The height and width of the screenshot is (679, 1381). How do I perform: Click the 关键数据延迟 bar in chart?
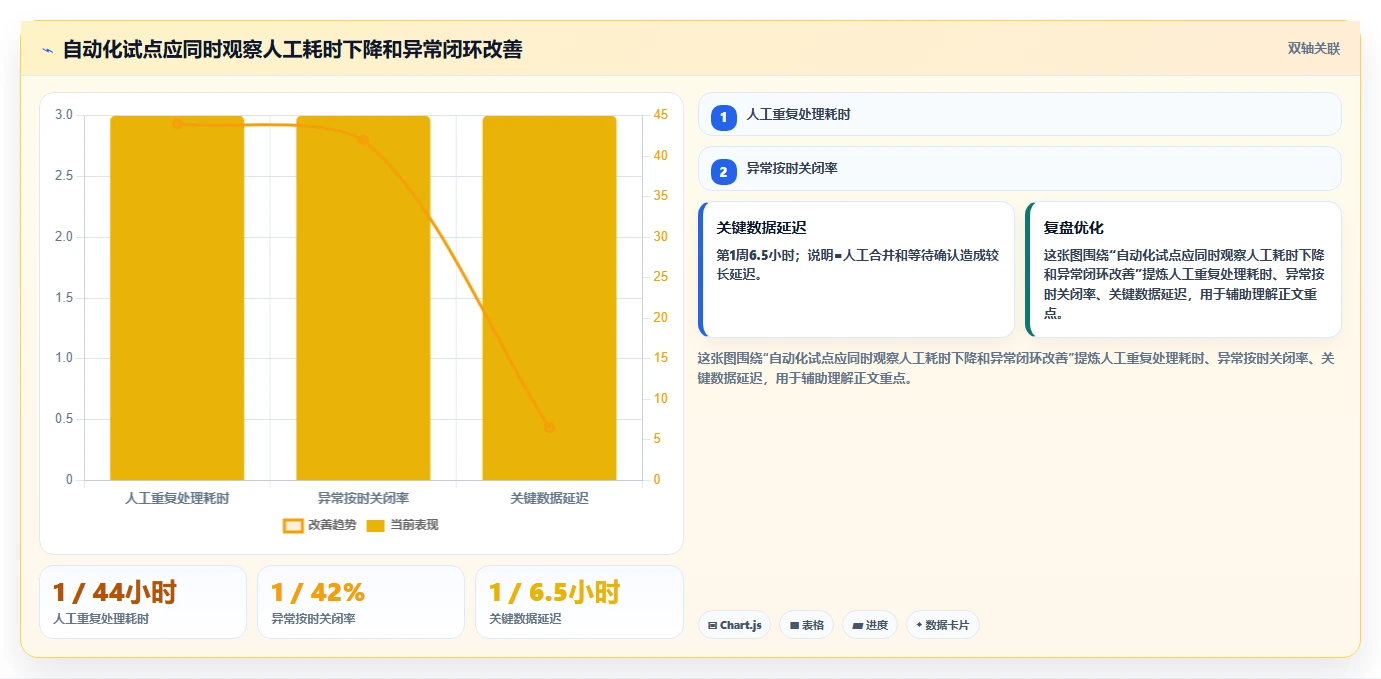point(549,298)
